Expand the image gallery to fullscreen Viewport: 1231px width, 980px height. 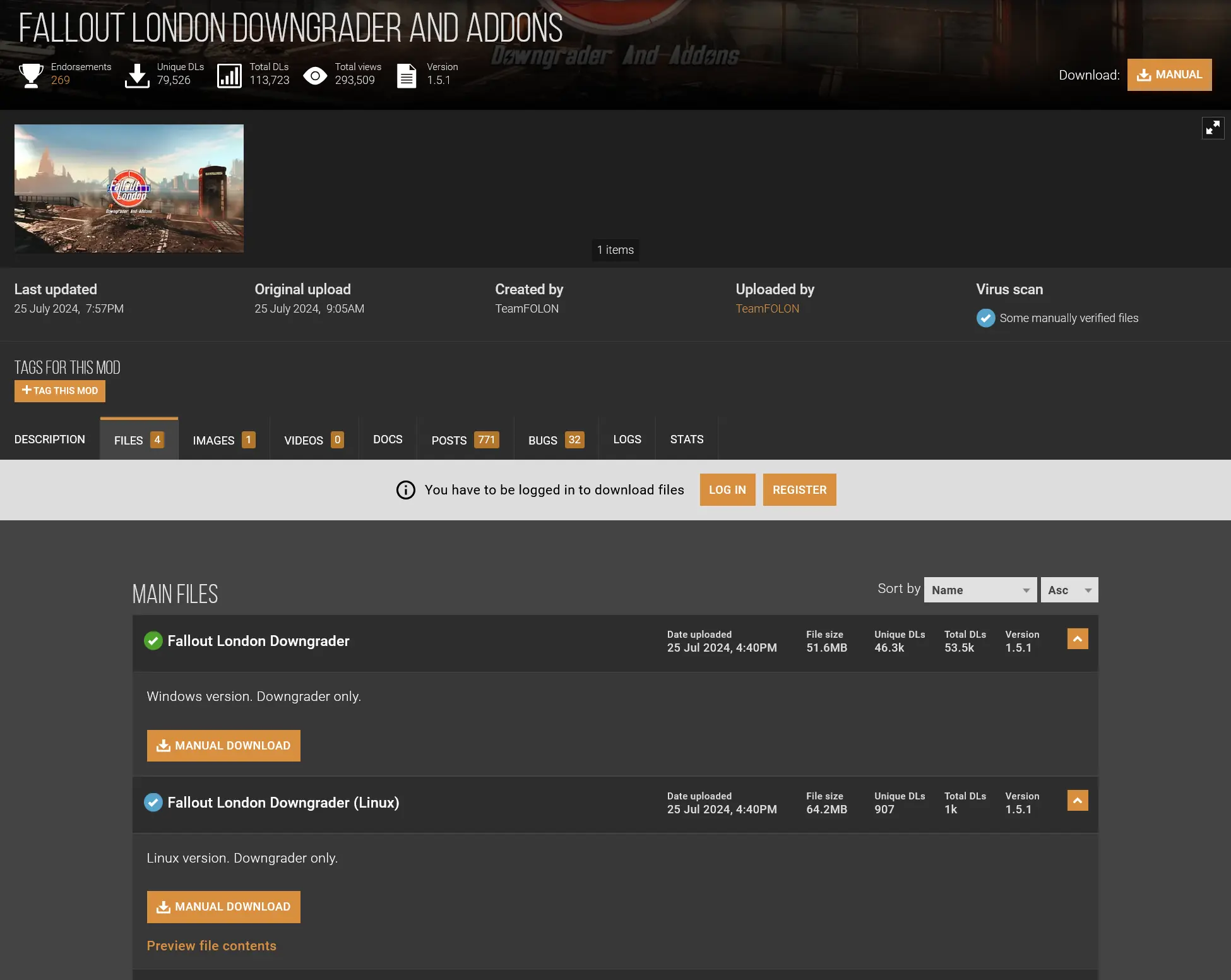click(1213, 128)
